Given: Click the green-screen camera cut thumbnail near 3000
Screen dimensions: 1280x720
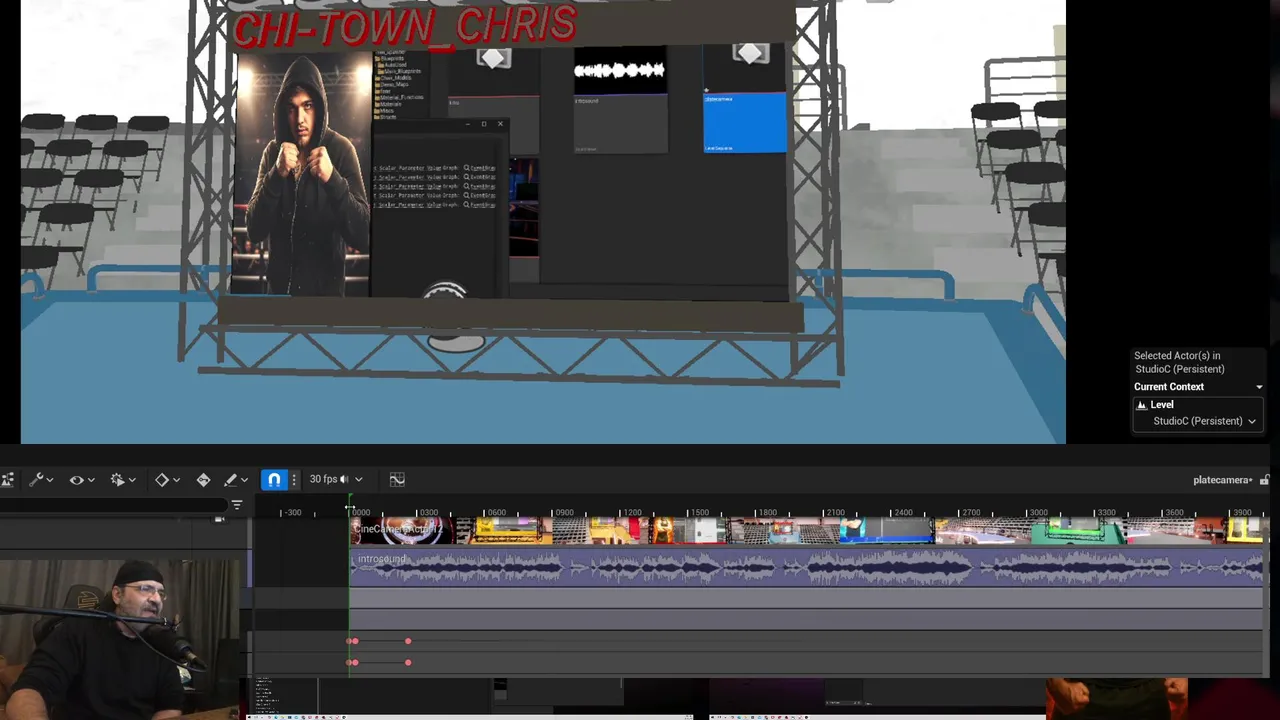Looking at the screenshot, I should pos(1078,530).
